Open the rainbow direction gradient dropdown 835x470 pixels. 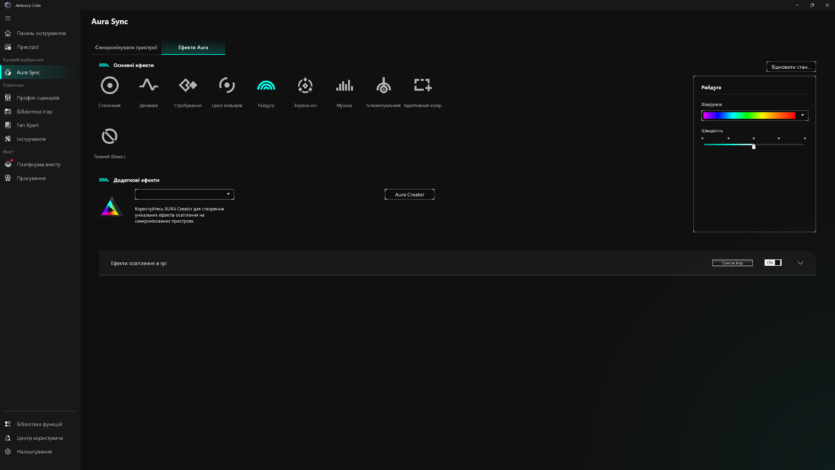(x=755, y=116)
